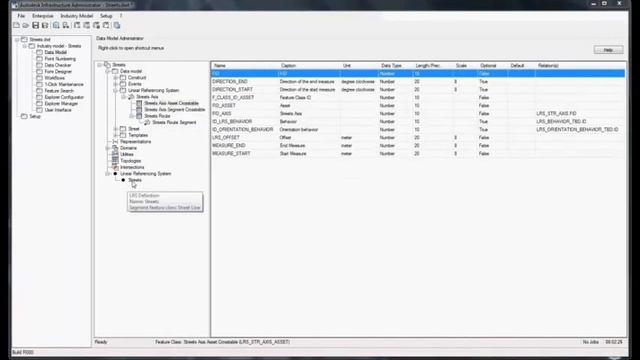Click the Utilities node icon
The width and height of the screenshot is (640, 360).
[116, 154]
